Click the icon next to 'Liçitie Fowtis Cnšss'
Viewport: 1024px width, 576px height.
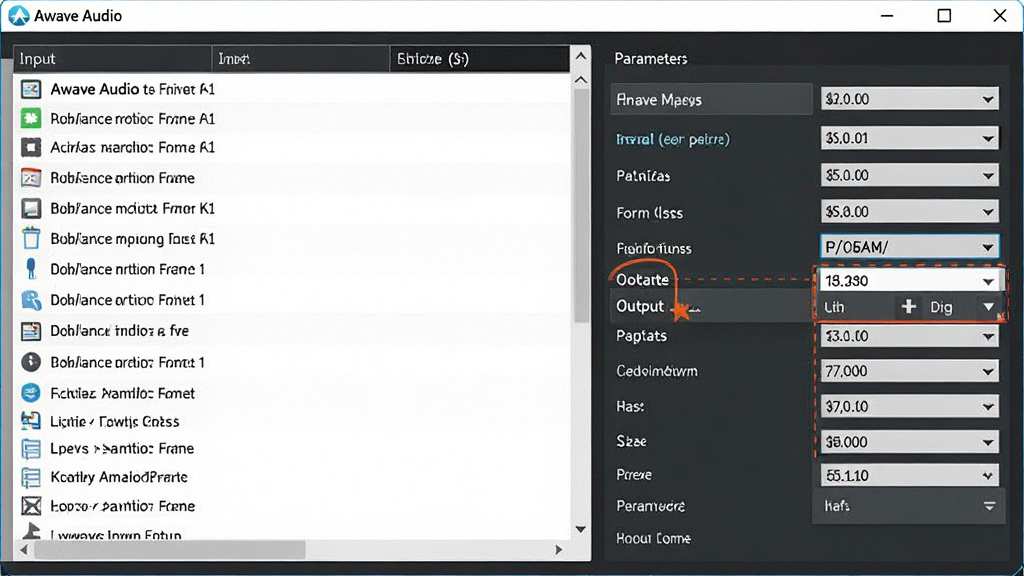(31, 421)
